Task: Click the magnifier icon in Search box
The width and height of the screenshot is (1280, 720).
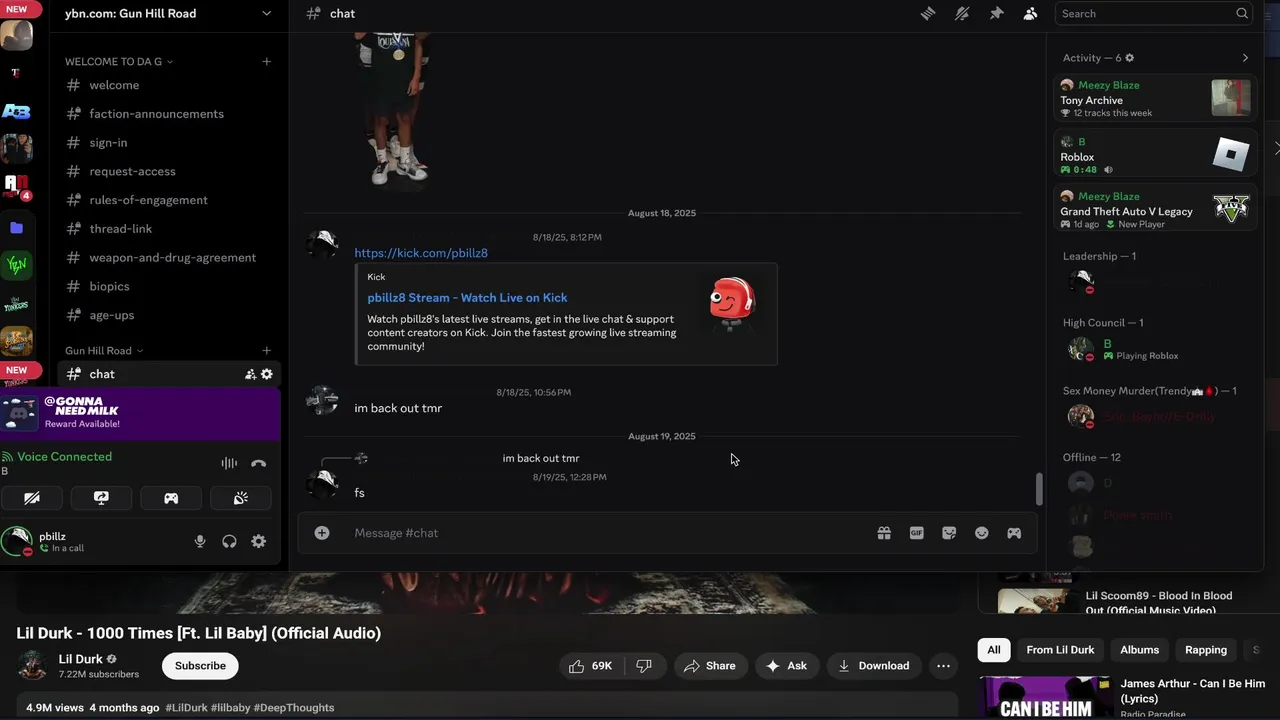Action: (x=1241, y=14)
